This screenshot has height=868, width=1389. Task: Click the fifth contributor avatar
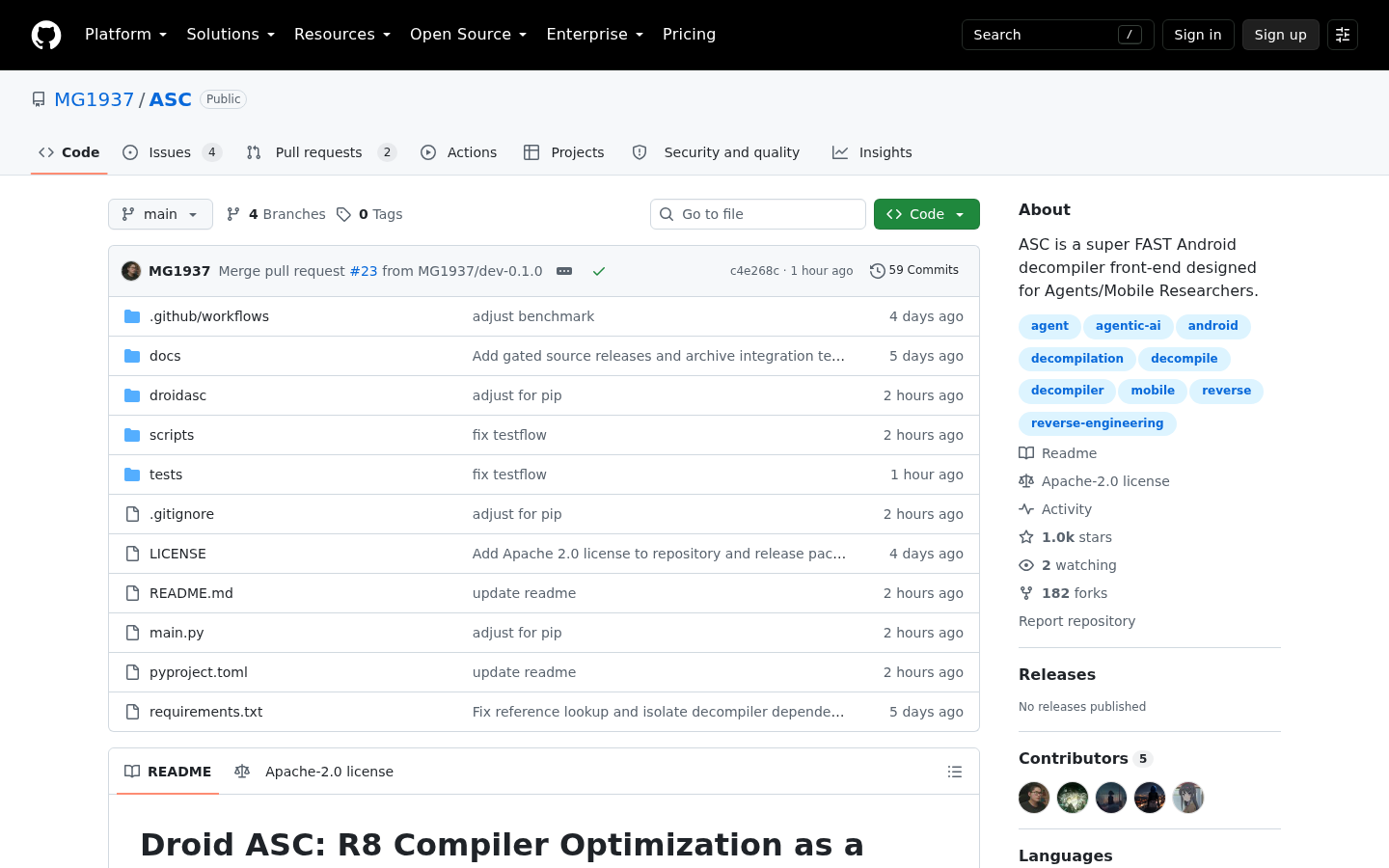tap(1188, 798)
